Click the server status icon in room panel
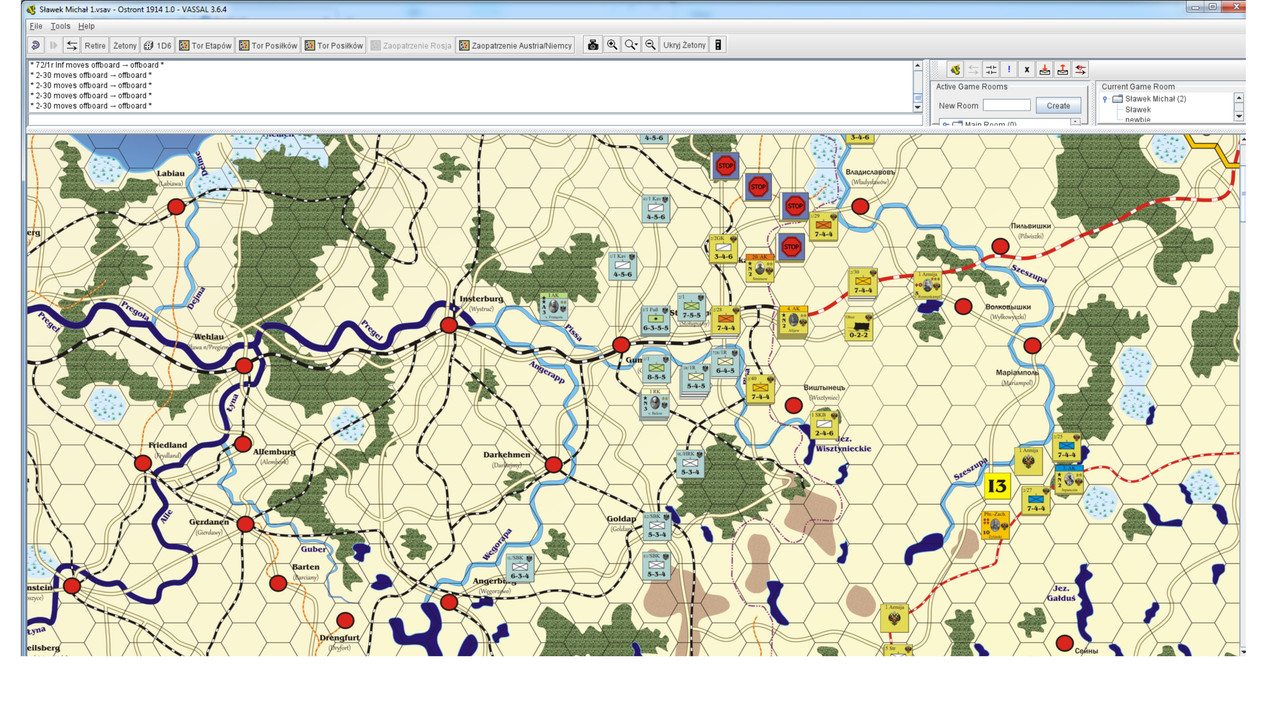This screenshot has width=1280, height=721. 955,69
